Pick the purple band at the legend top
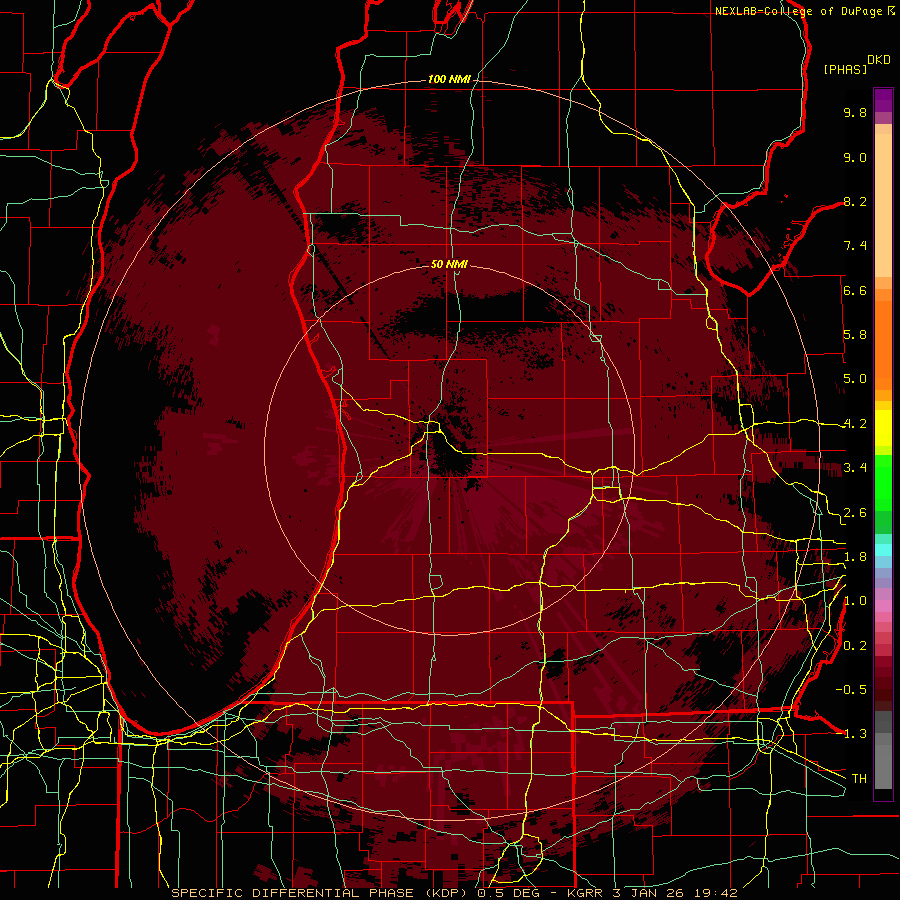This screenshot has width=900, height=900. [x=883, y=100]
